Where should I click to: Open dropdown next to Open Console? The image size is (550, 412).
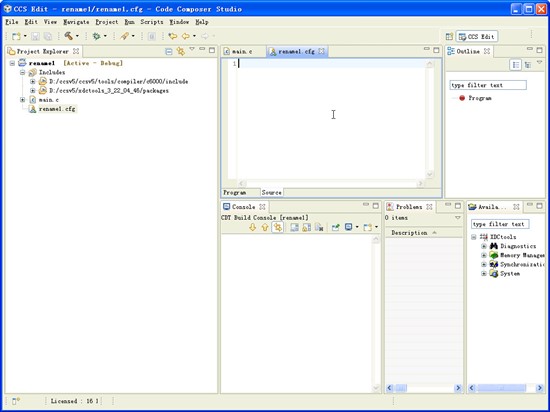coord(376,227)
